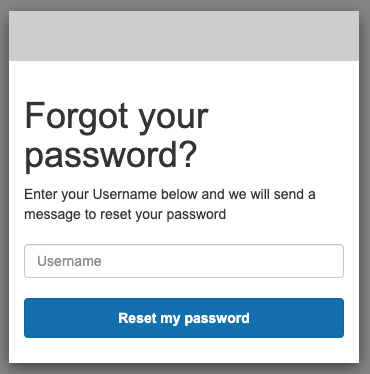Viewport: 370px width, 374px height.
Task: Click the "Forgot your" heading line
Action: pyautogui.click(x=117, y=116)
